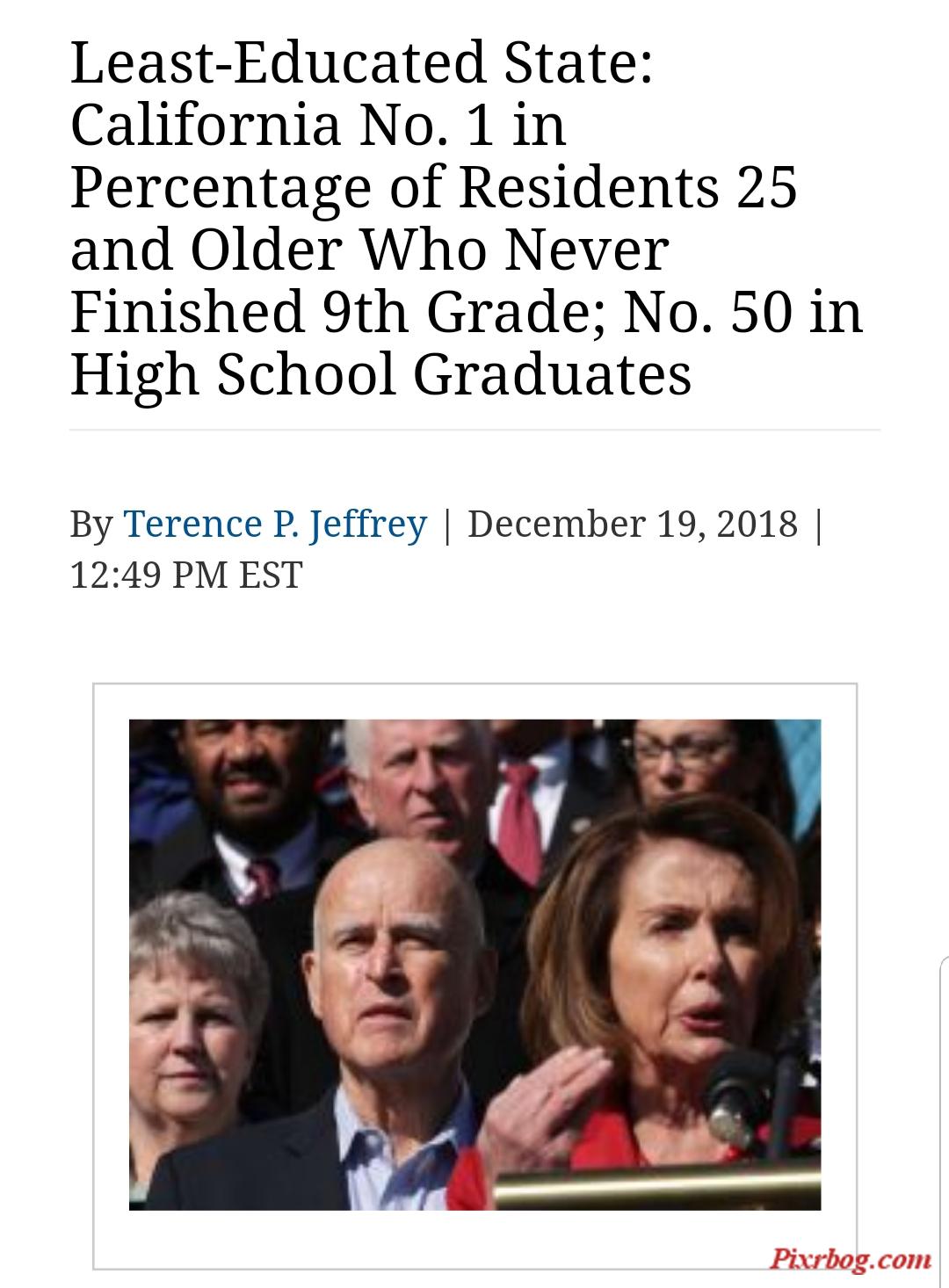Tap the eyeglasses in the photo's top-right corner
Screen dimensions: 949x1288
coord(684,747)
